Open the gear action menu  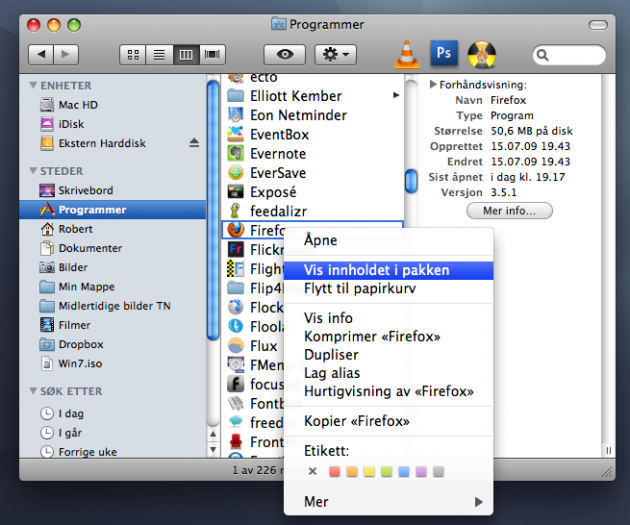(x=335, y=54)
